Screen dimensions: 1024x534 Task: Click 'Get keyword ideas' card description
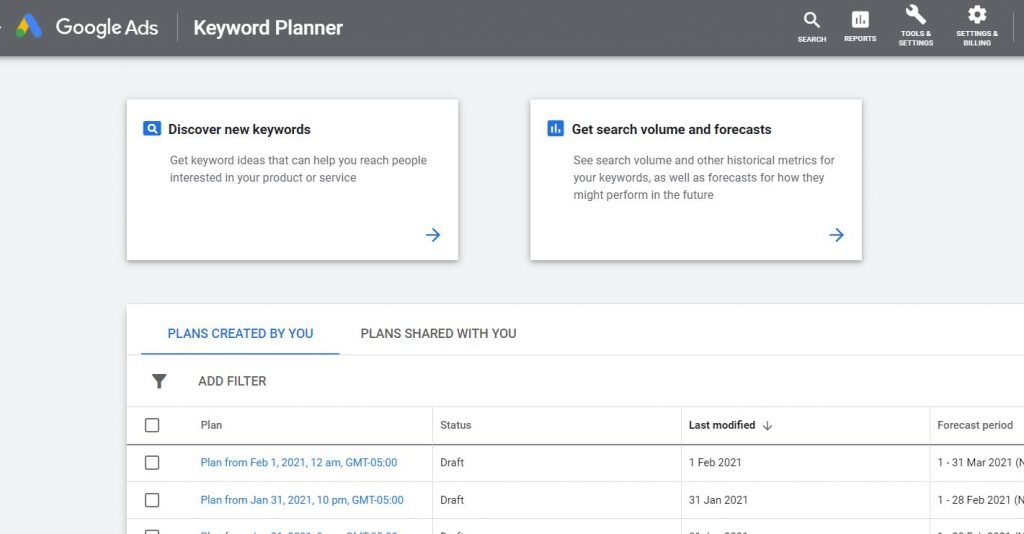click(x=298, y=168)
